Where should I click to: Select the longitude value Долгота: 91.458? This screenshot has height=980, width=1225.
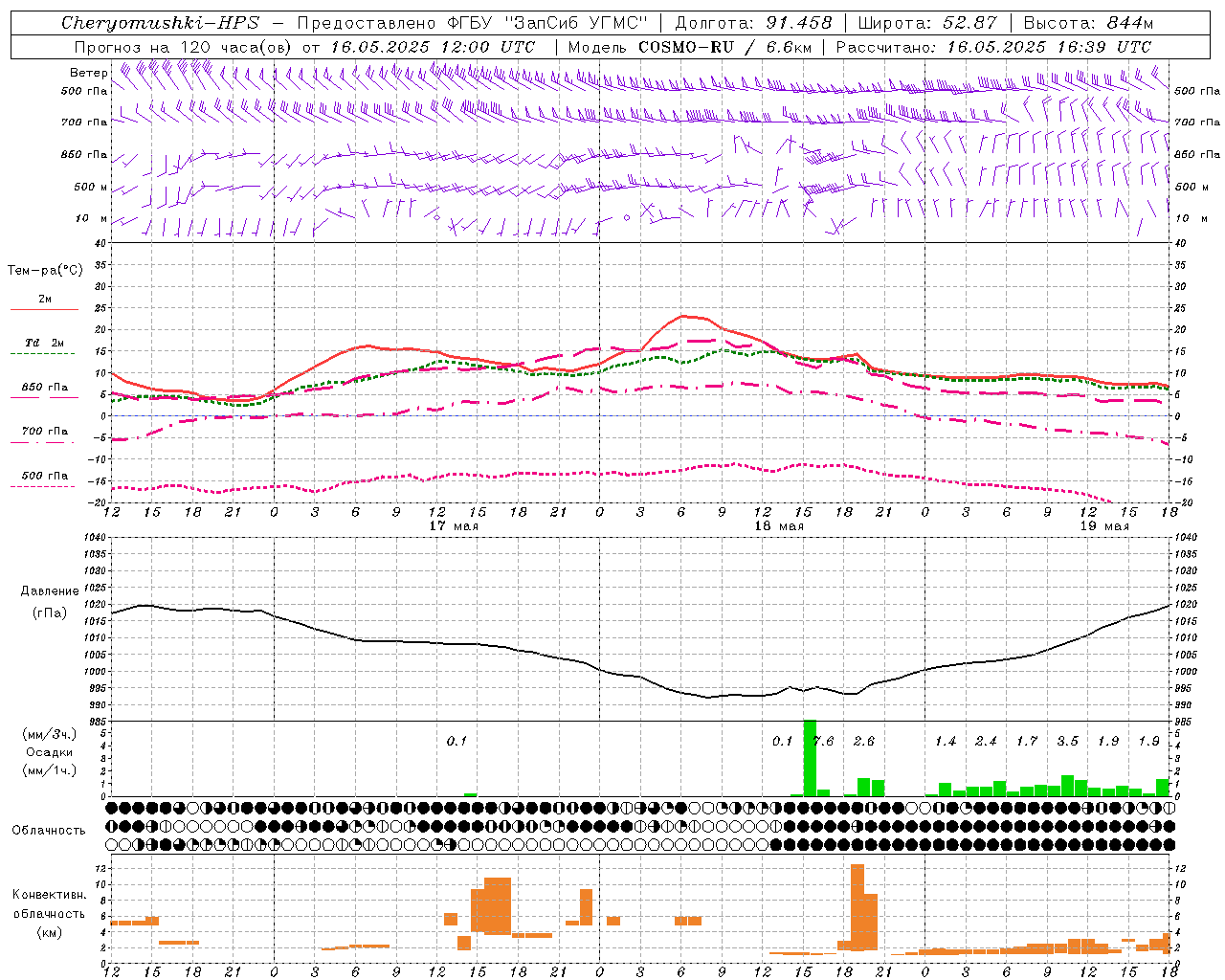tap(754, 23)
